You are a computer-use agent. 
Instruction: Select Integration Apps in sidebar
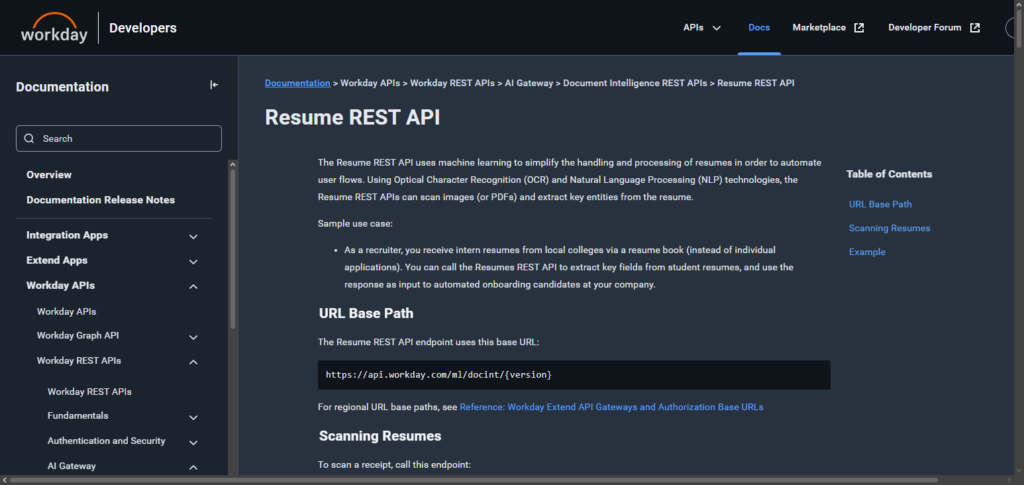coord(67,235)
